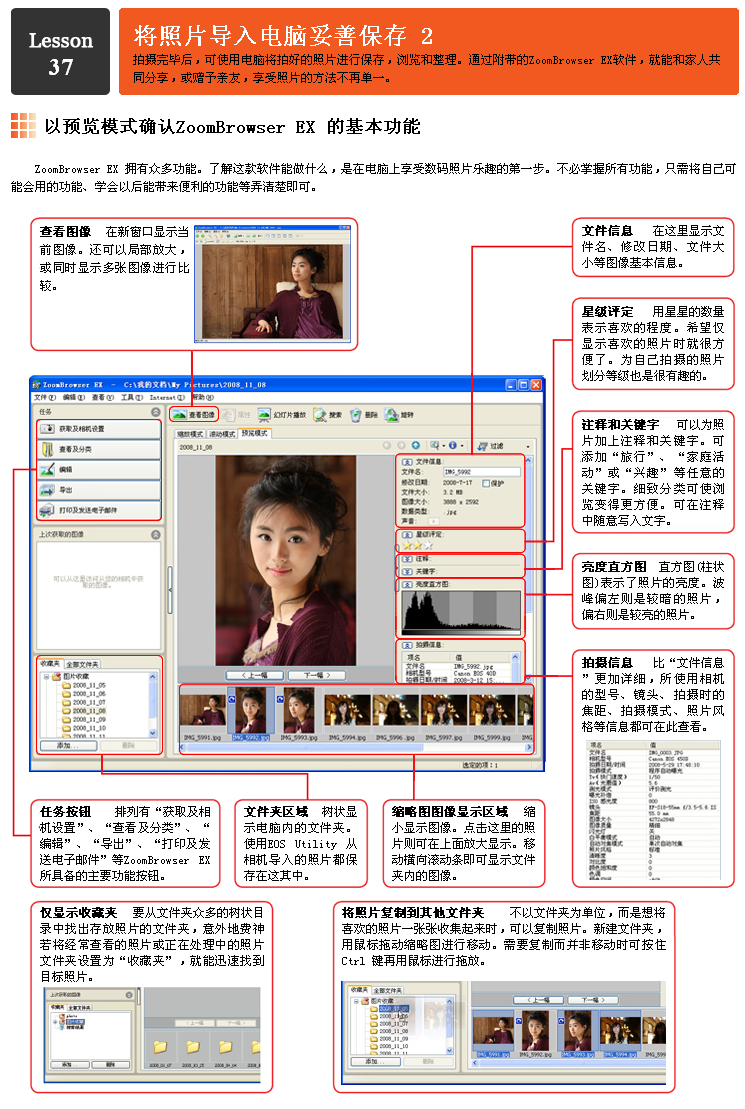Open the 帮助 menu
Image resolution: width=745 pixels, height=1109 pixels.
(x=202, y=397)
